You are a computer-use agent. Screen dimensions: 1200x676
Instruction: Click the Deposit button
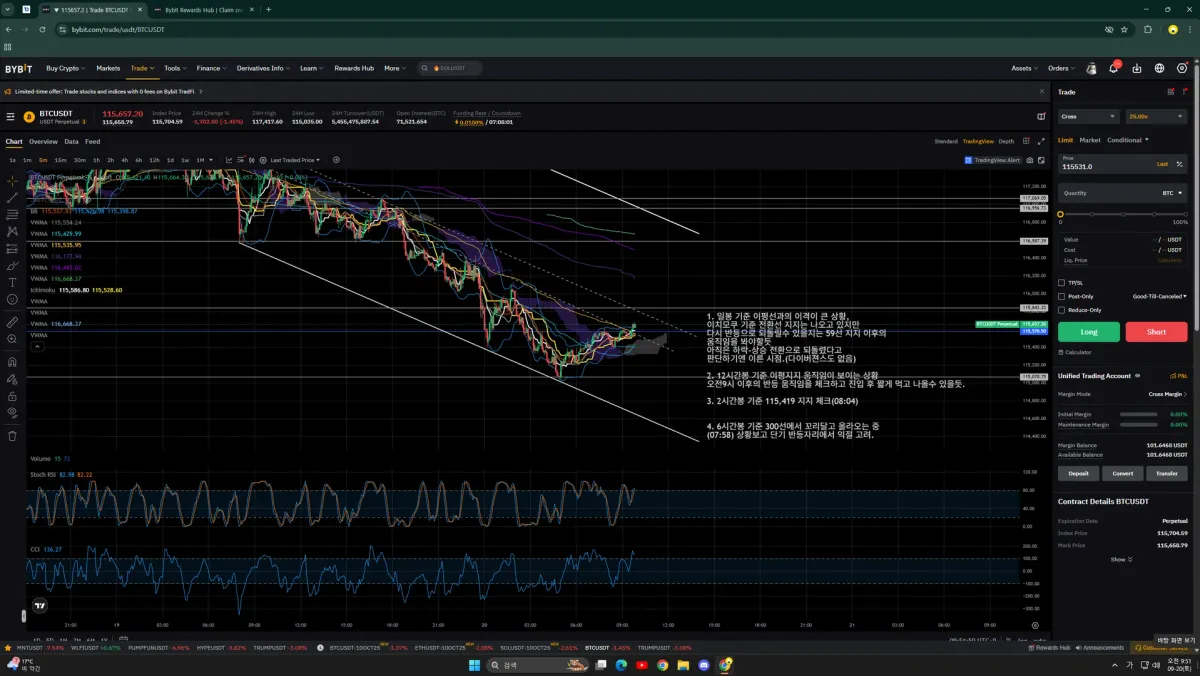1078,473
